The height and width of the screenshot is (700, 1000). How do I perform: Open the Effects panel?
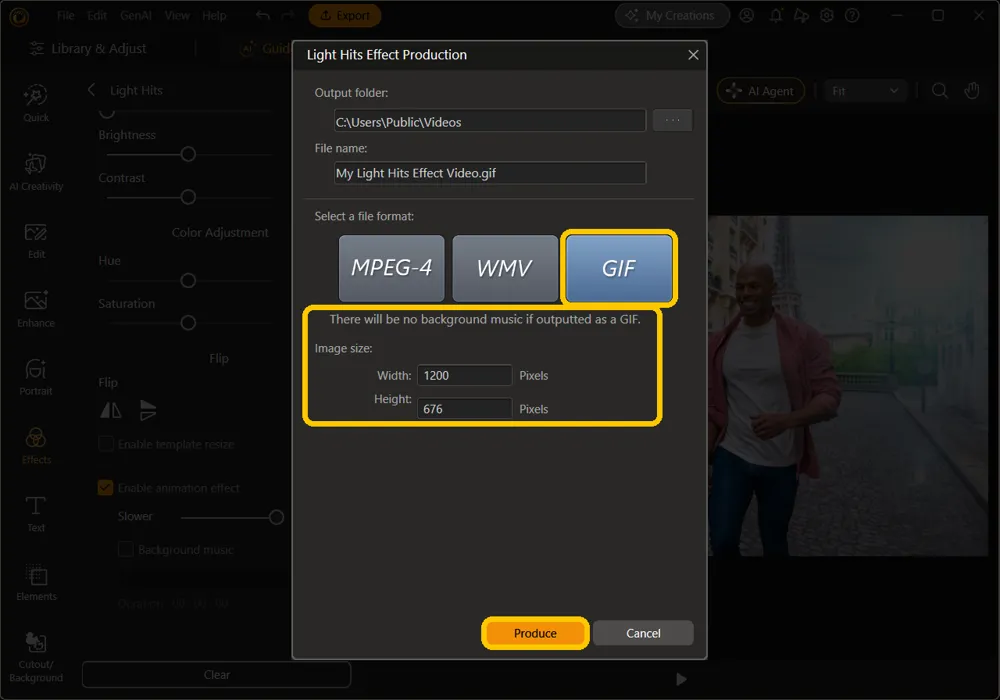[36, 445]
